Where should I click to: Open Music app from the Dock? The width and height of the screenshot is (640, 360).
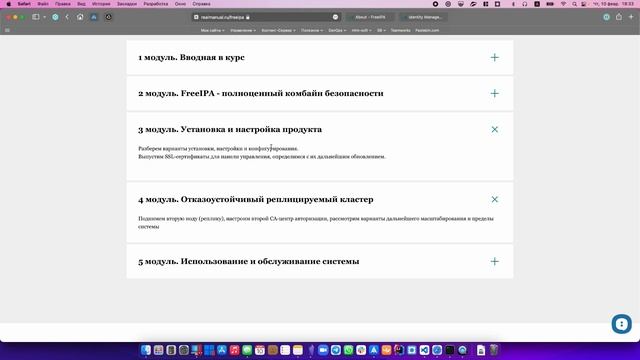(x=234, y=350)
